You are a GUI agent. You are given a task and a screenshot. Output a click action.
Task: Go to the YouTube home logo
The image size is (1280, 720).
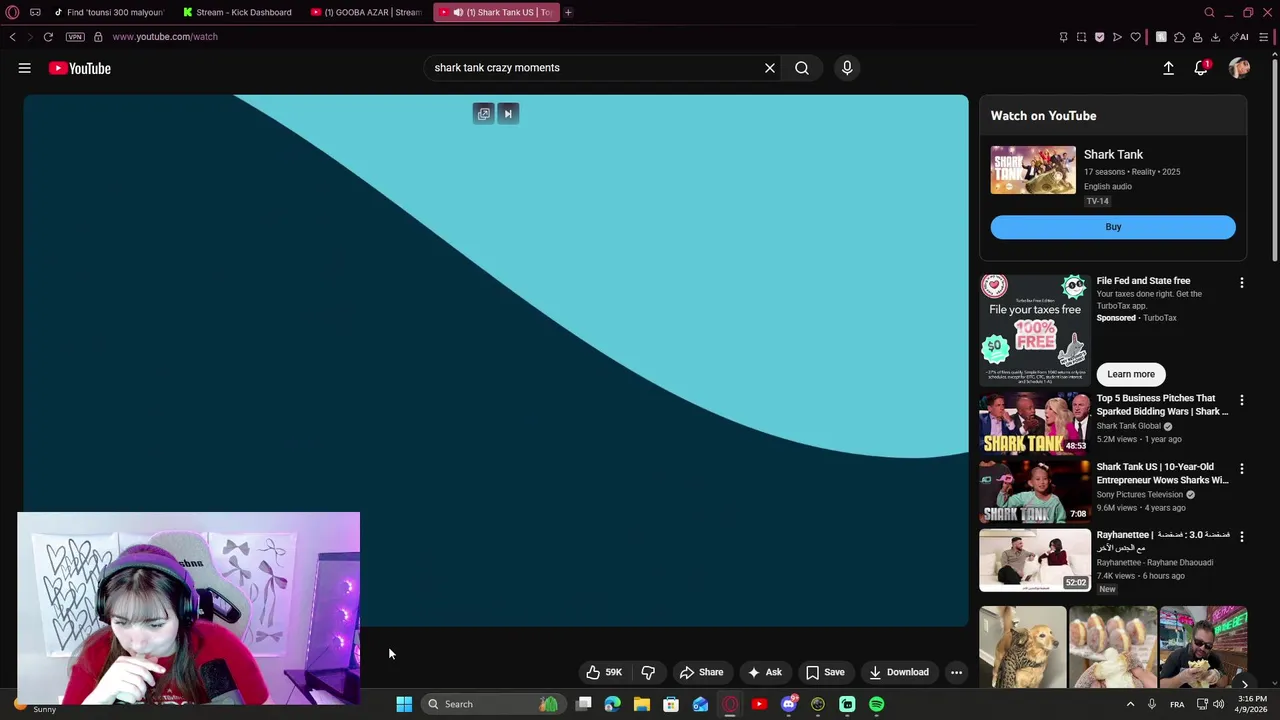80,68
